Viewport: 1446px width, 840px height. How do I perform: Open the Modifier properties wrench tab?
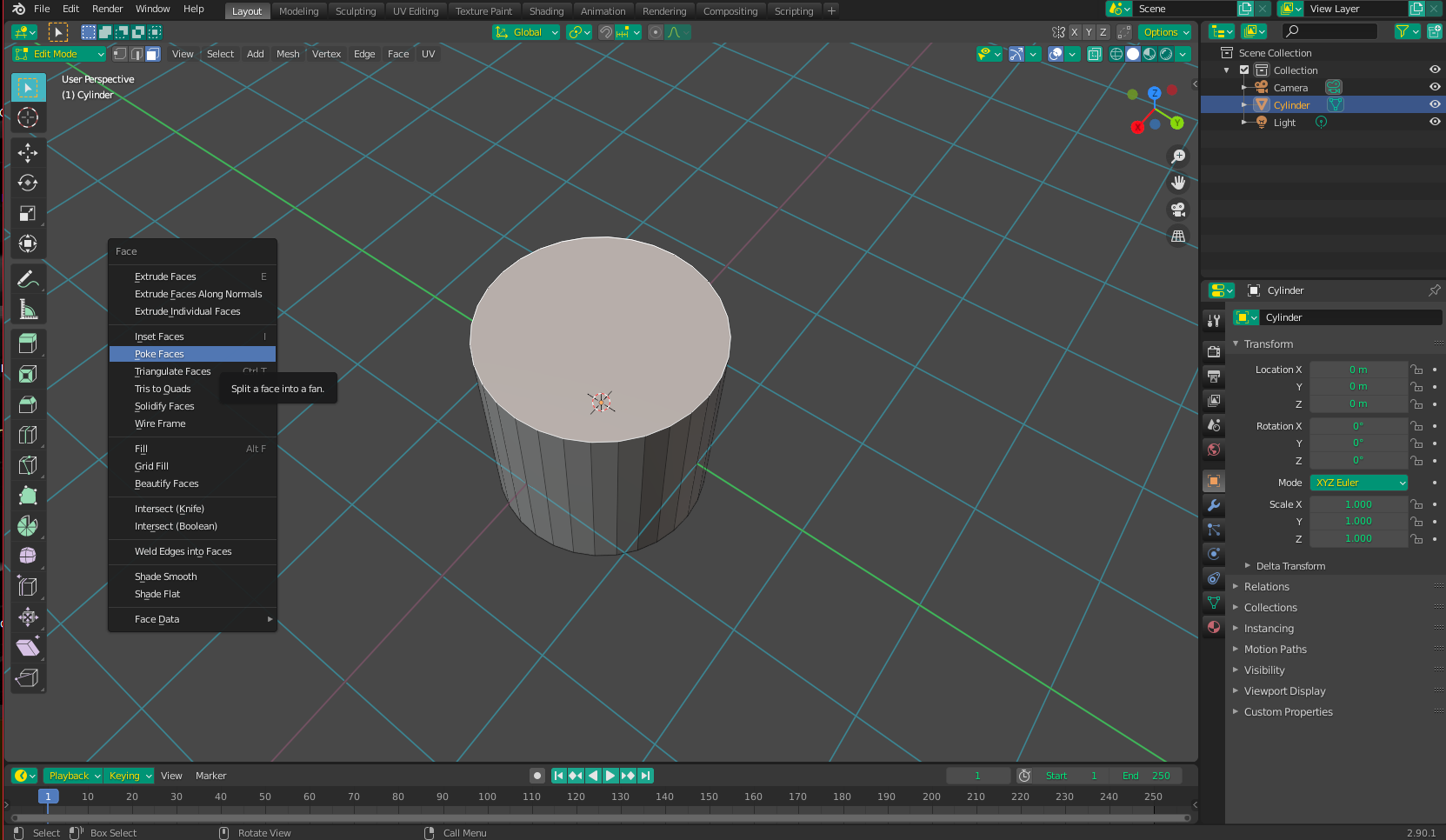coord(1214,505)
